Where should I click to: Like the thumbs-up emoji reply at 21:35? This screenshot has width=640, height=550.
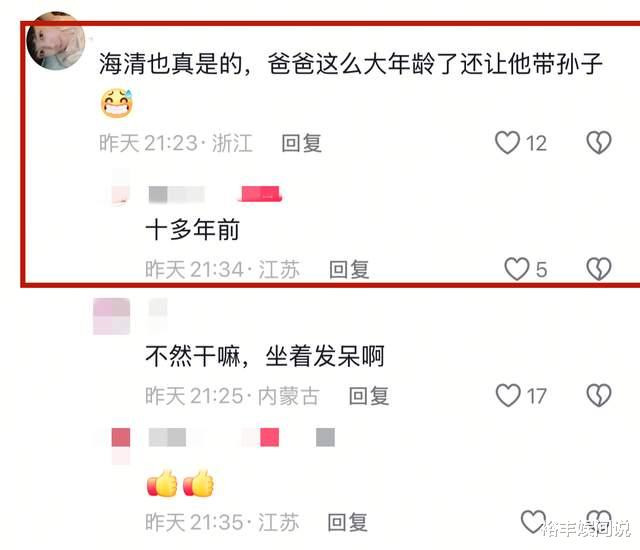[533, 521]
